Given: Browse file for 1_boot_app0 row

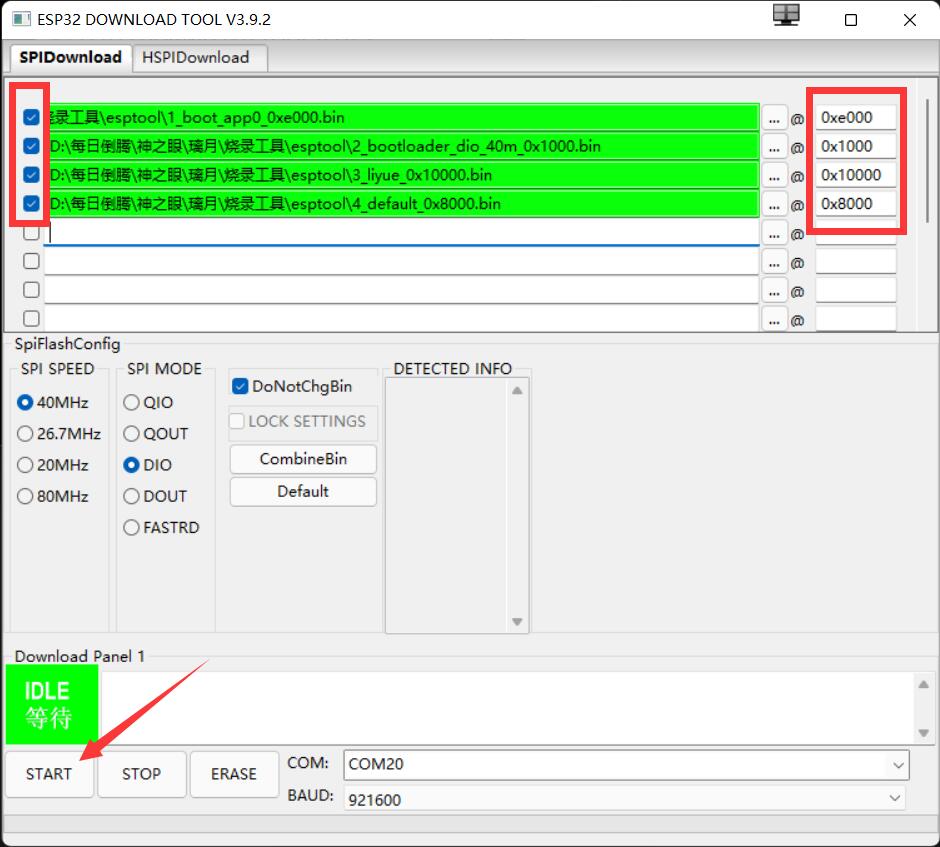Looking at the screenshot, I should click(775, 117).
